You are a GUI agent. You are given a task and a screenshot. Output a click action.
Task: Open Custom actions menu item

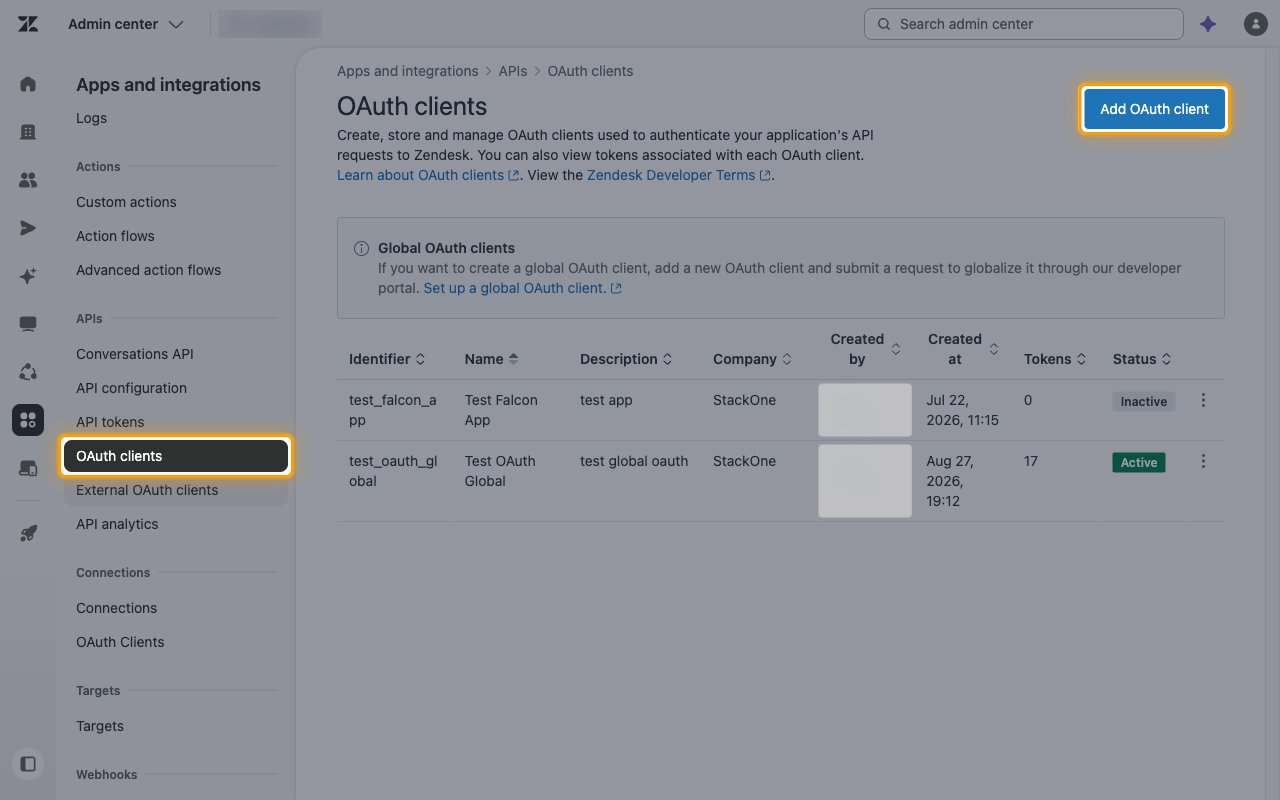(x=126, y=202)
